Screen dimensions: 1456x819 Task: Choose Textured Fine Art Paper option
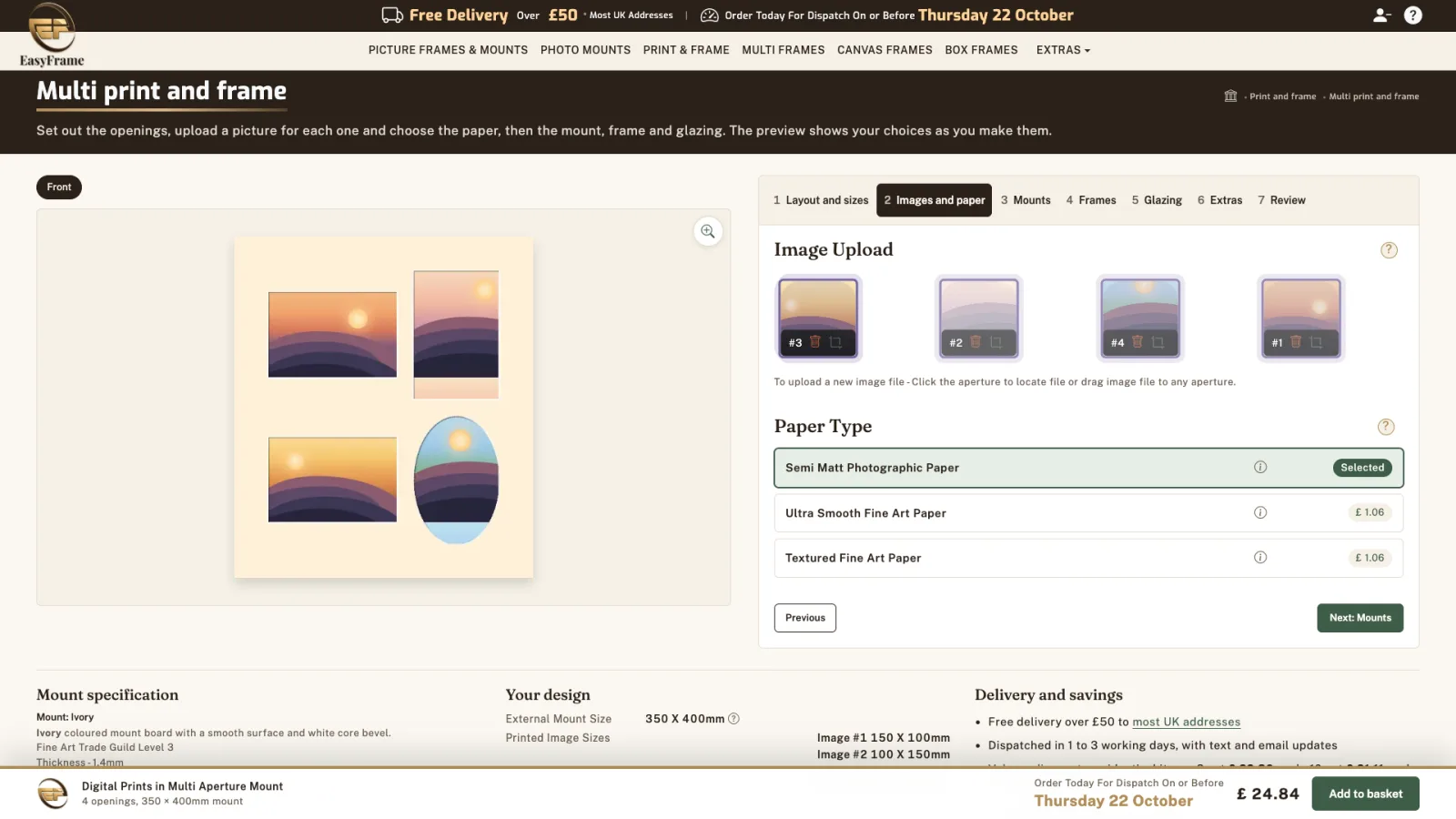[1088, 558]
